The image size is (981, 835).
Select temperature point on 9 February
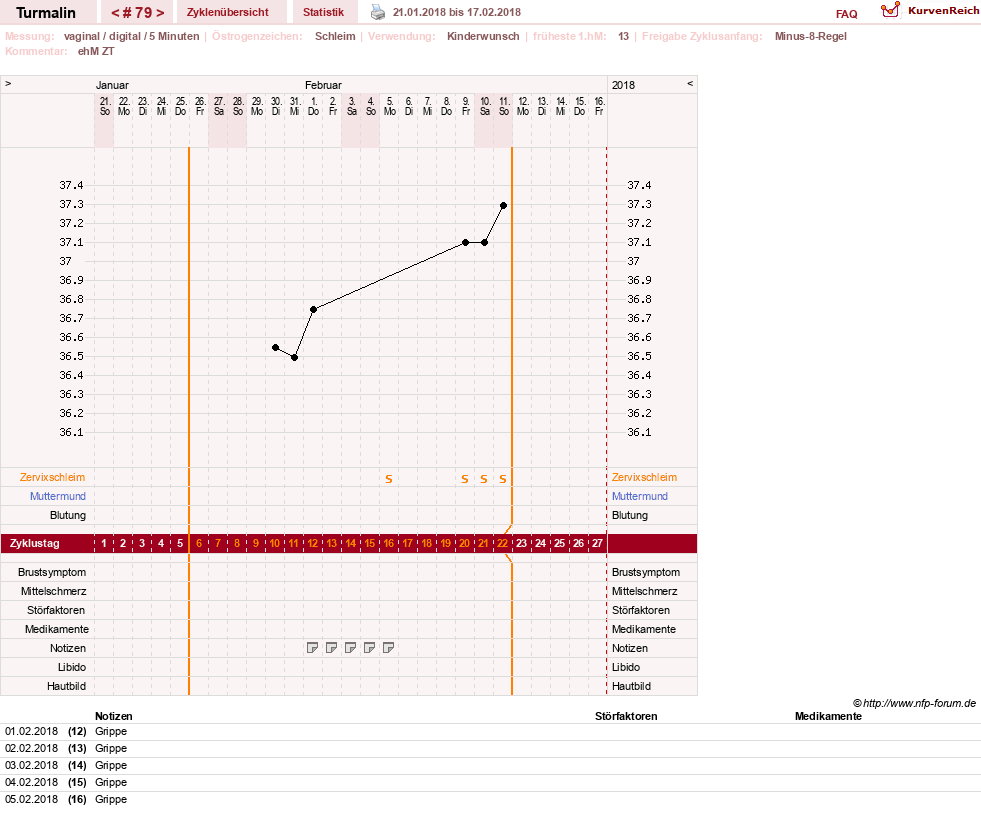pos(465,243)
